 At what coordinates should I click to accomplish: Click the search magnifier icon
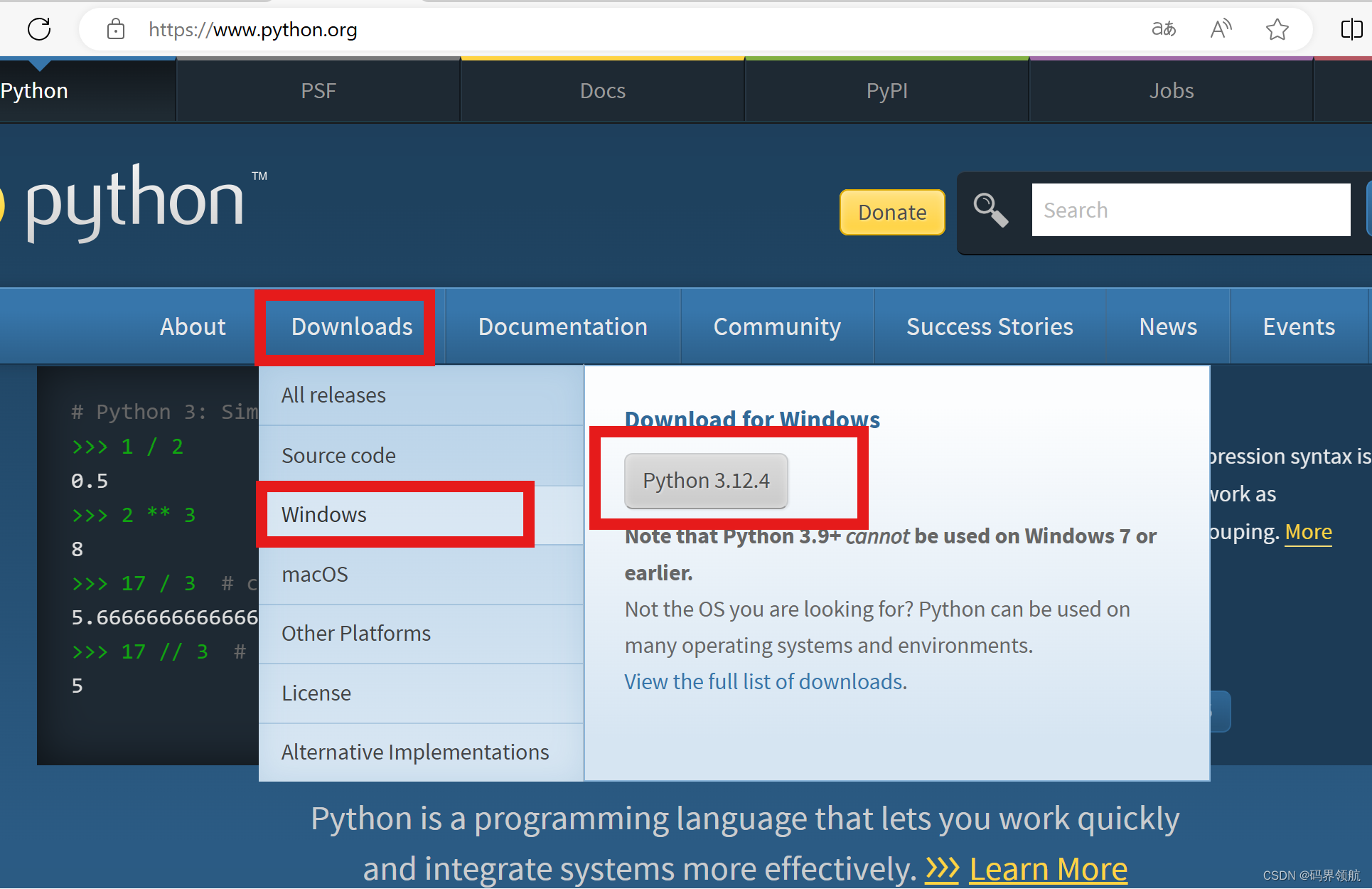[x=991, y=210]
